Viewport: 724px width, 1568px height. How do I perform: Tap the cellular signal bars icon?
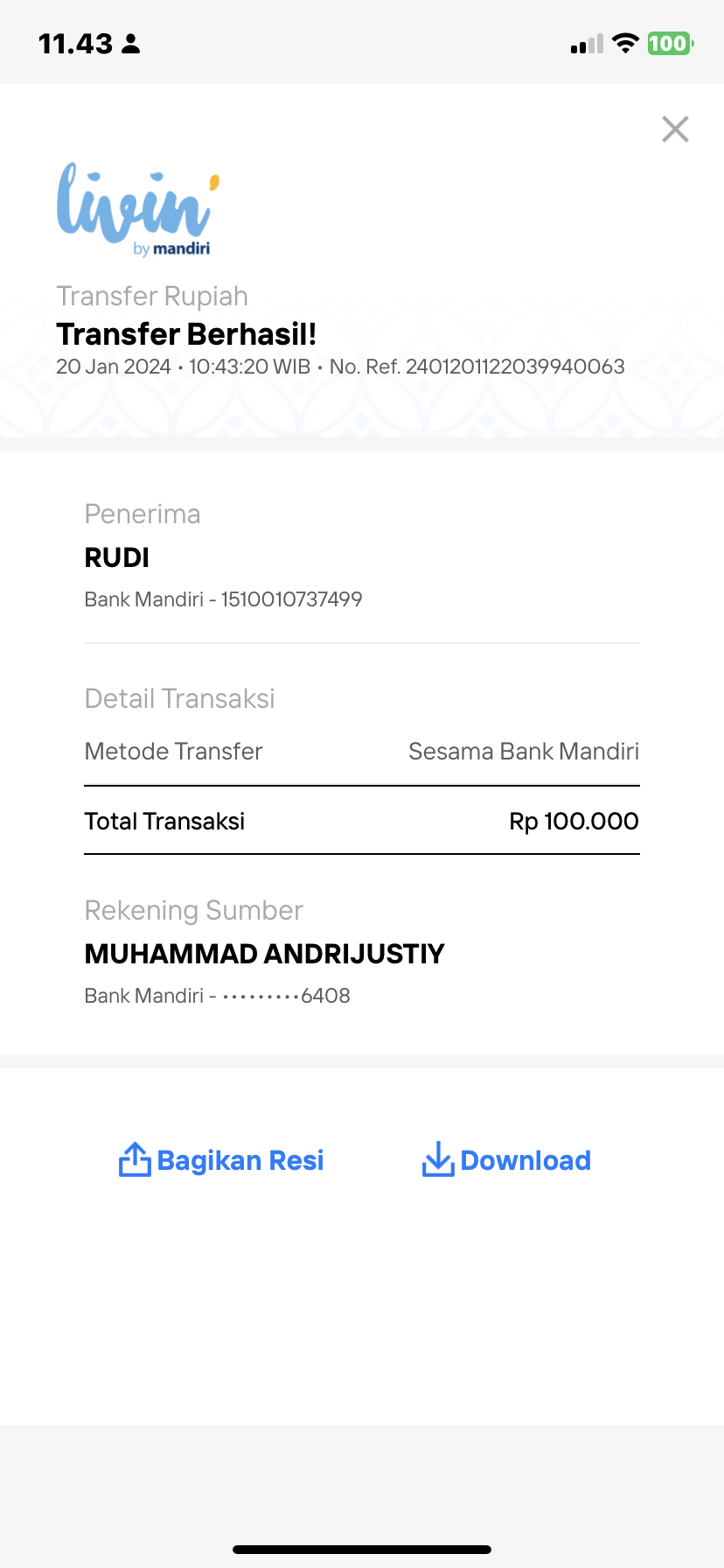click(587, 44)
